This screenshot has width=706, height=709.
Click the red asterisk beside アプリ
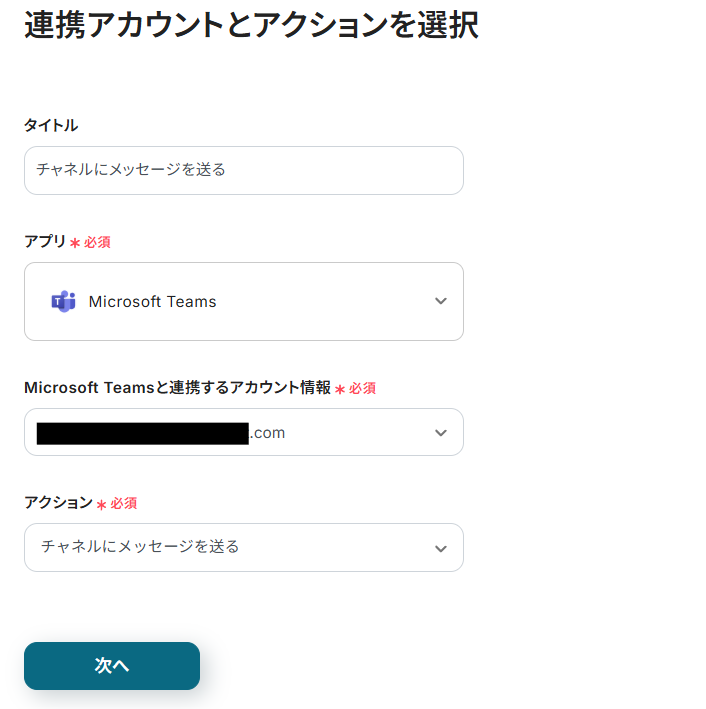pos(75,243)
